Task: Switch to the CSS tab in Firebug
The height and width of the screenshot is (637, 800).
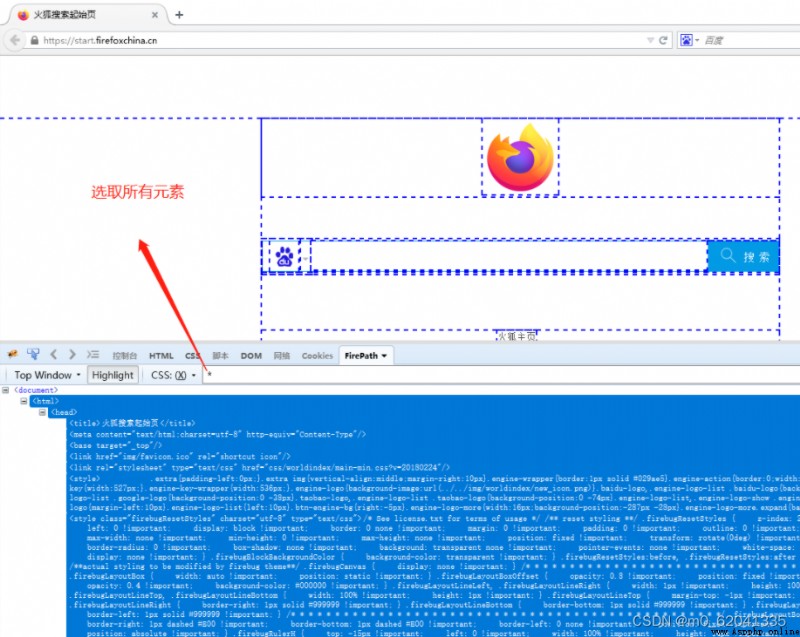Action: point(192,355)
